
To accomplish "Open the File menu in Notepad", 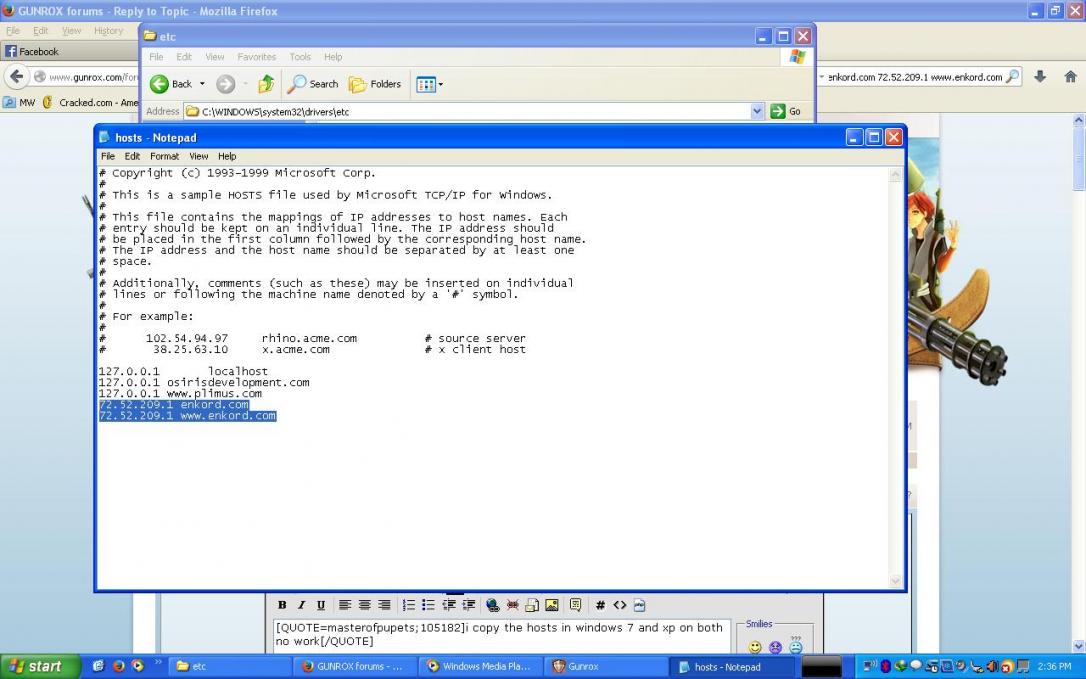I will (107, 156).
